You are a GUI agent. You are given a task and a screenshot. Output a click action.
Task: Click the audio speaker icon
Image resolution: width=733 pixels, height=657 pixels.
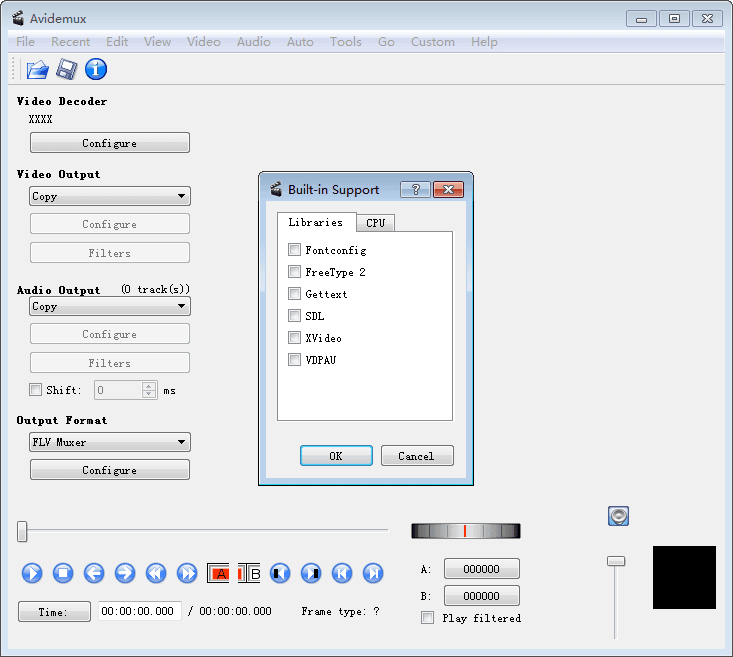[618, 516]
